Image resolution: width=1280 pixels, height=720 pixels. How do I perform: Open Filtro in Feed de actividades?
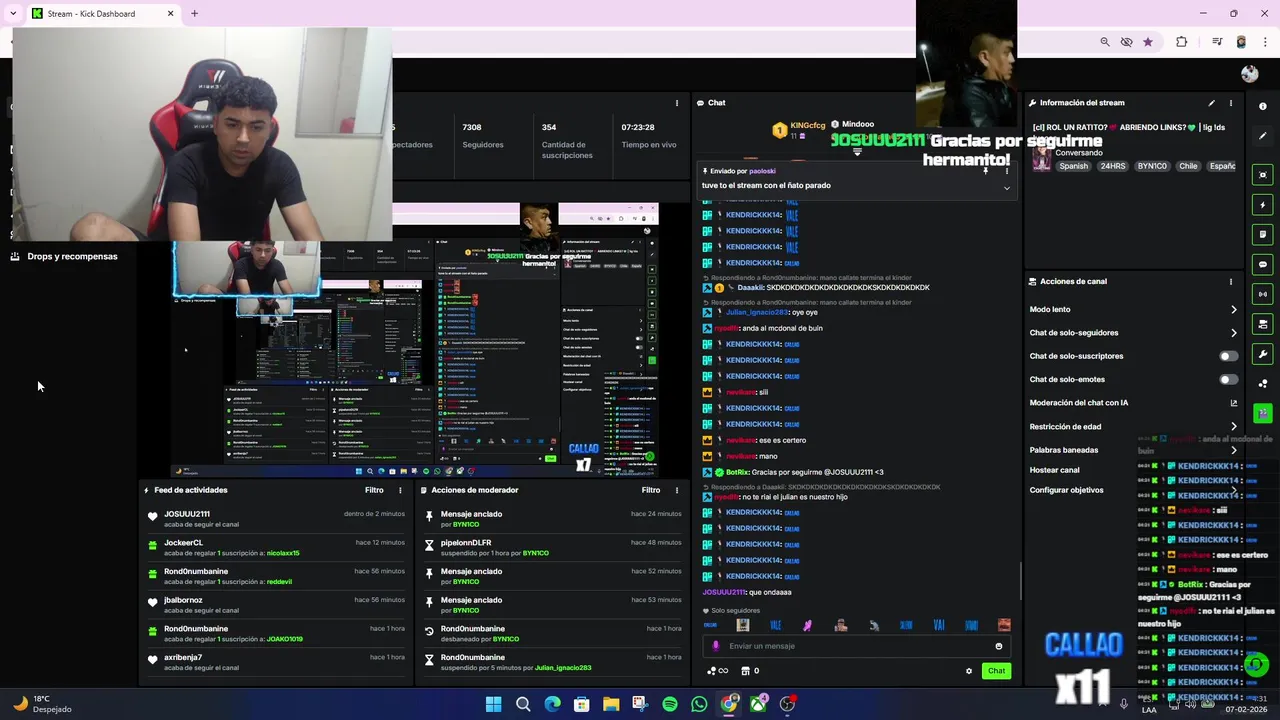pyautogui.click(x=374, y=490)
